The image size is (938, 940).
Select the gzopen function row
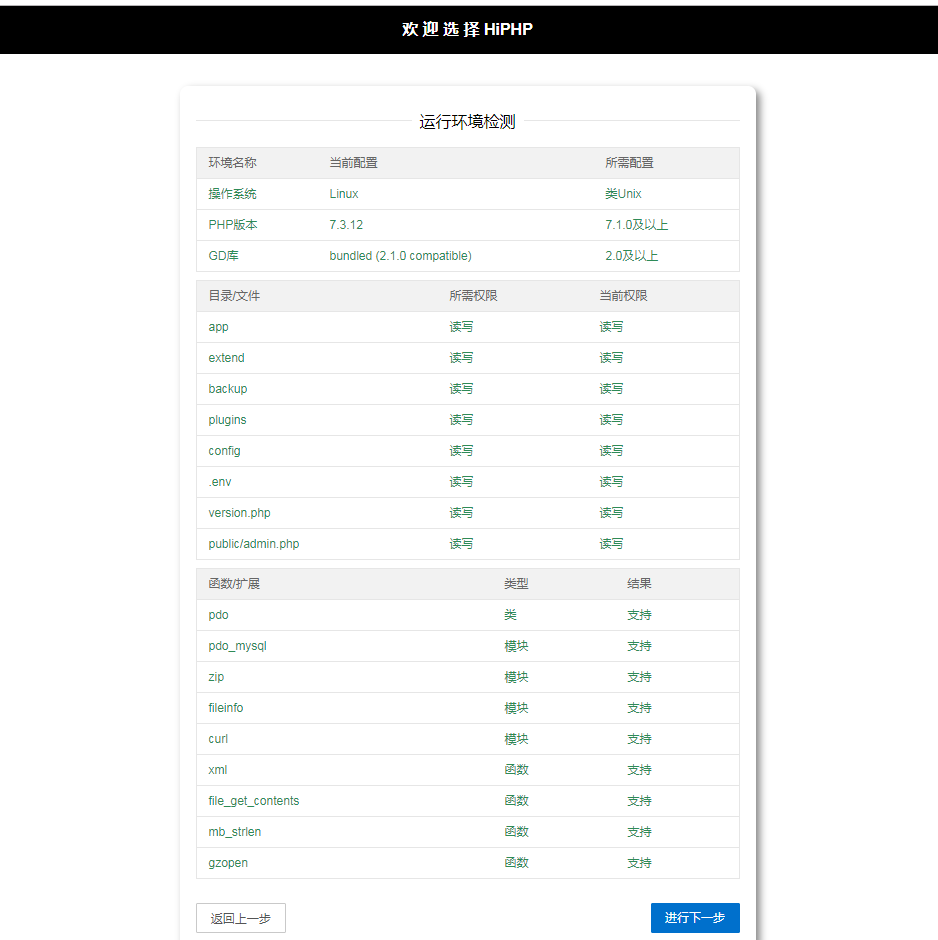coord(468,863)
